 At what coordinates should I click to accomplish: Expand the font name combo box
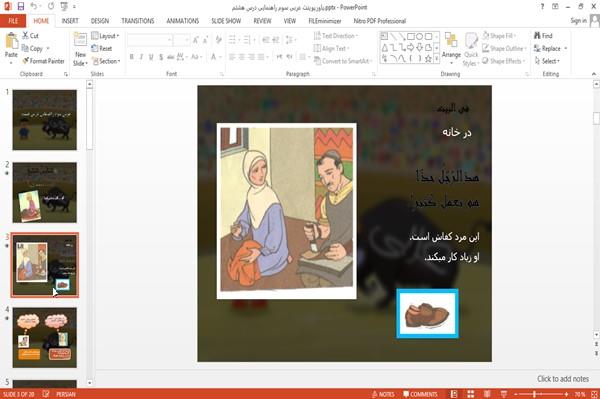click(169, 40)
